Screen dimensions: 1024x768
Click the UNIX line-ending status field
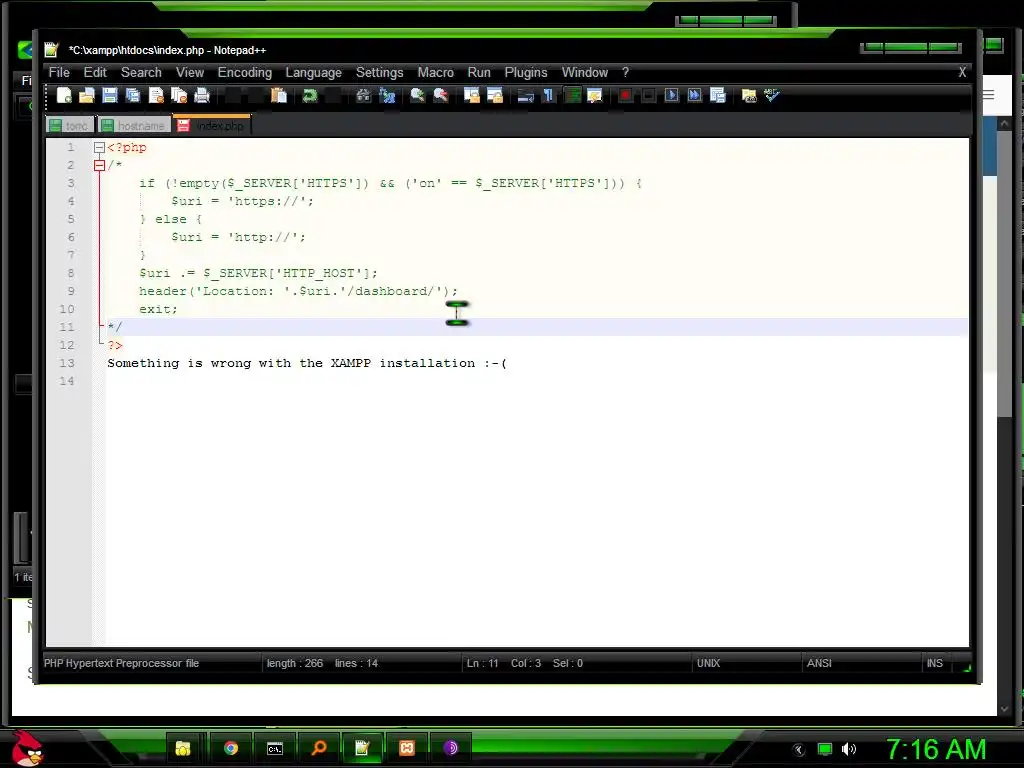[x=709, y=663]
